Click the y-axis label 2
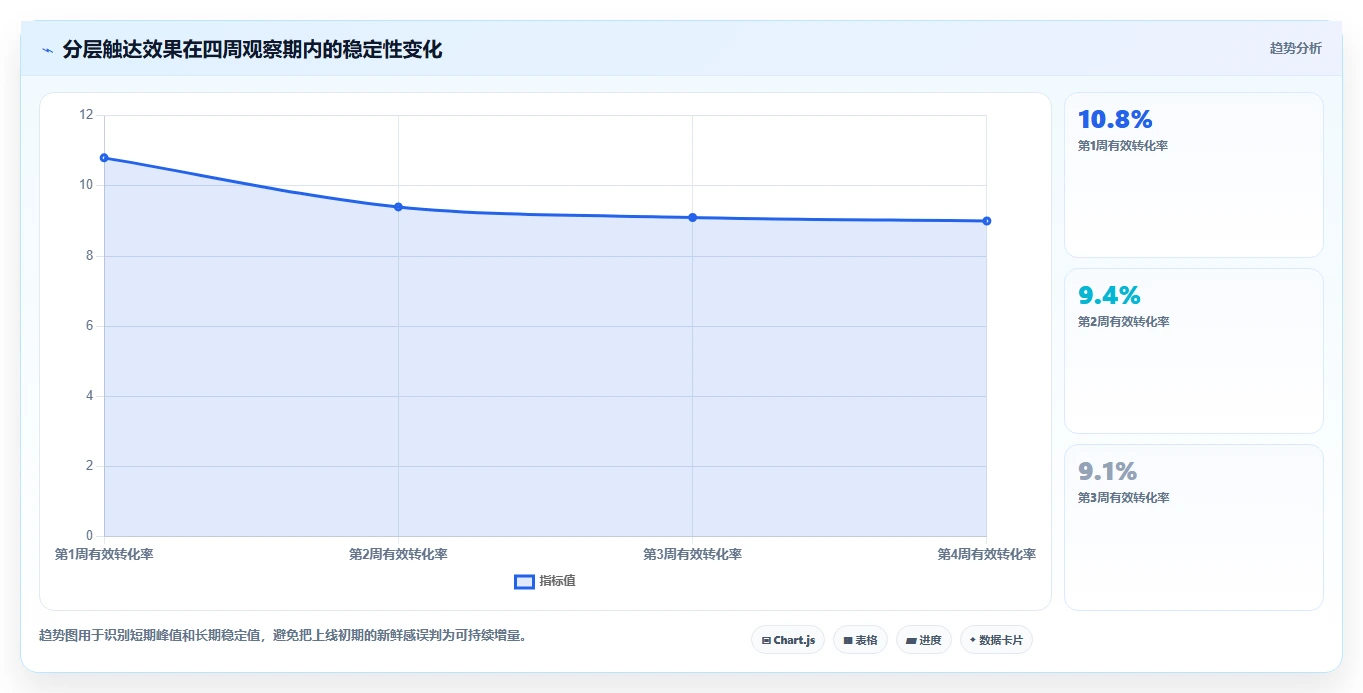This screenshot has width=1363, height=693. tap(89, 466)
